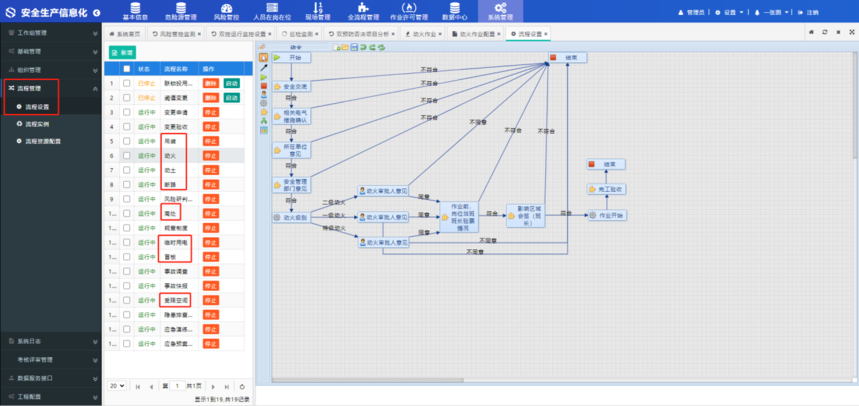Select the green start node tool in palette
The image size is (859, 406).
263,76
